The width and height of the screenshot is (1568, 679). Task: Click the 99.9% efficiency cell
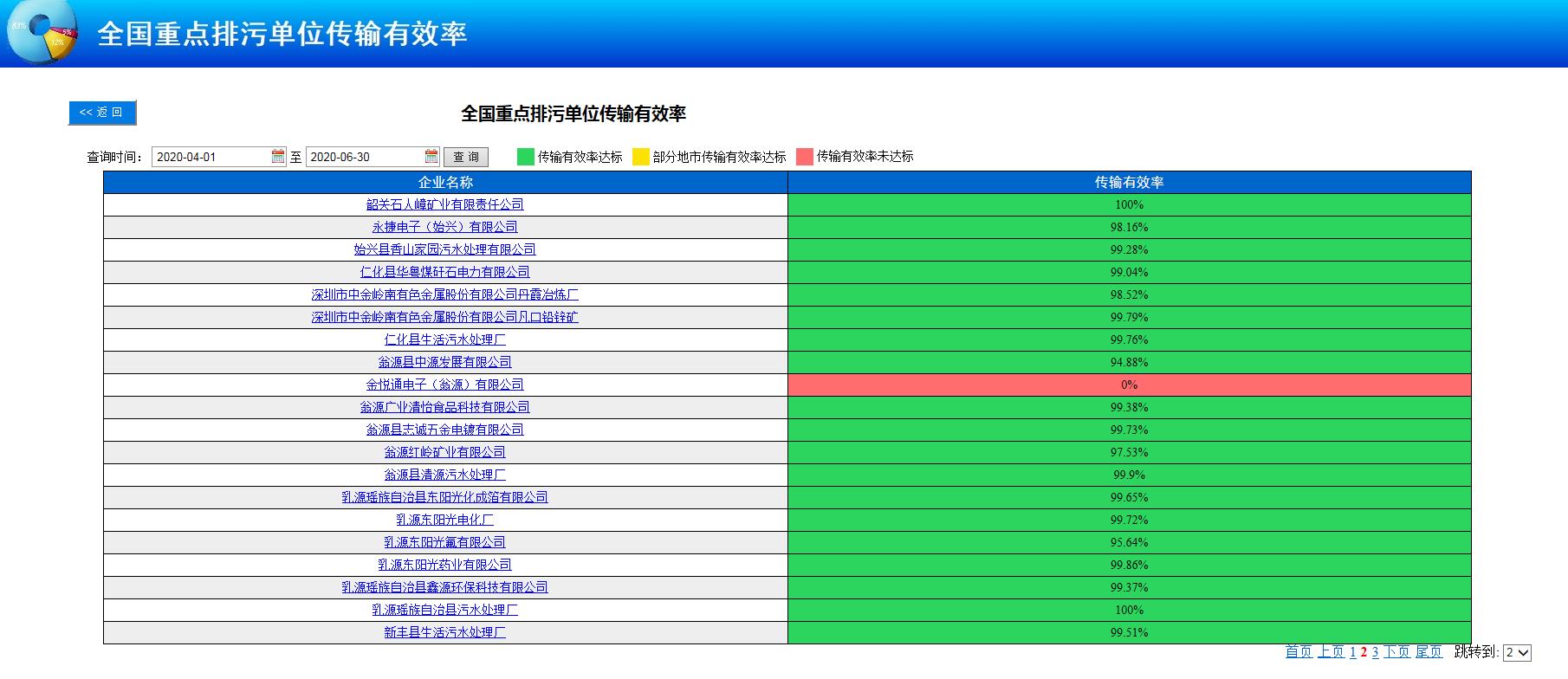pyautogui.click(x=1130, y=475)
